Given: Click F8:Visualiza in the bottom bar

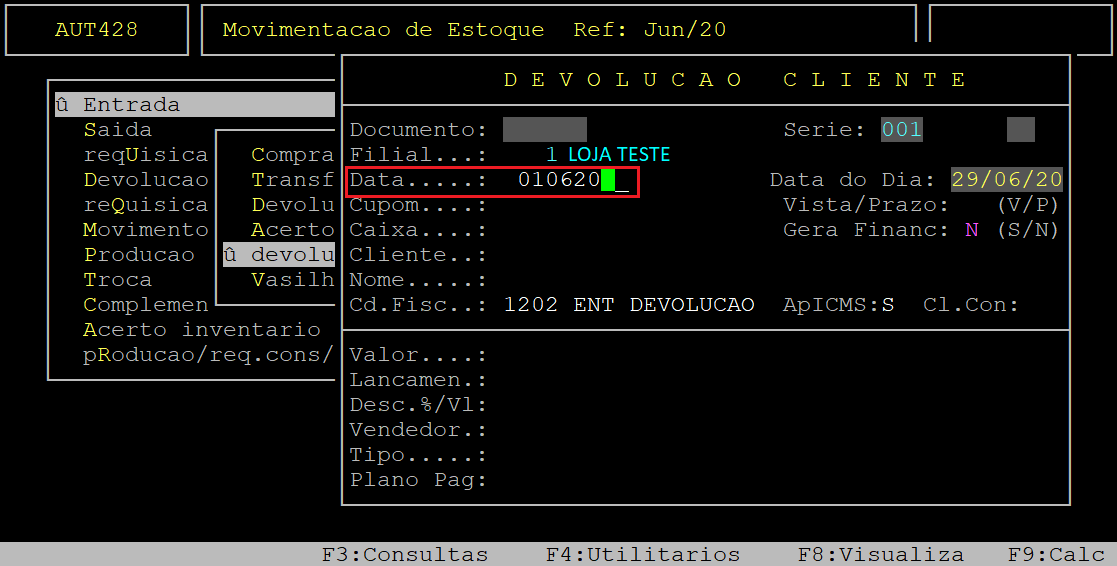Looking at the screenshot, I should click(x=880, y=554).
